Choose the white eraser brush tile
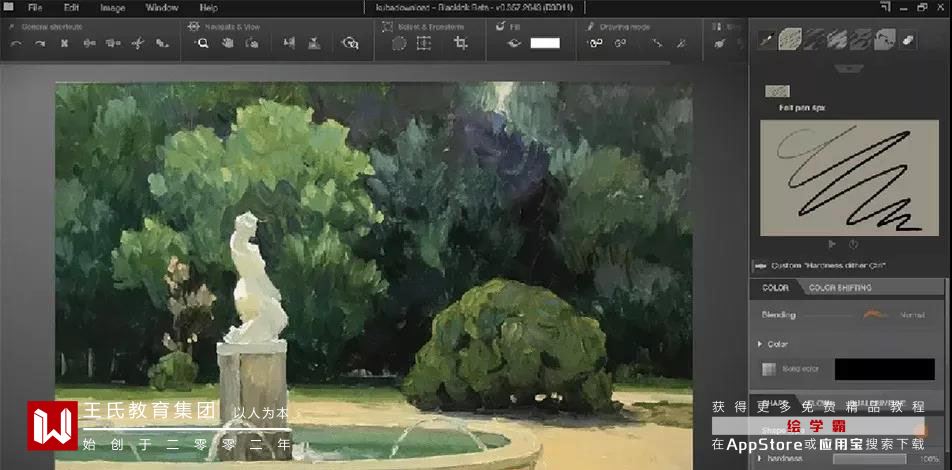Image resolution: width=952 pixels, height=470 pixels. click(908, 39)
